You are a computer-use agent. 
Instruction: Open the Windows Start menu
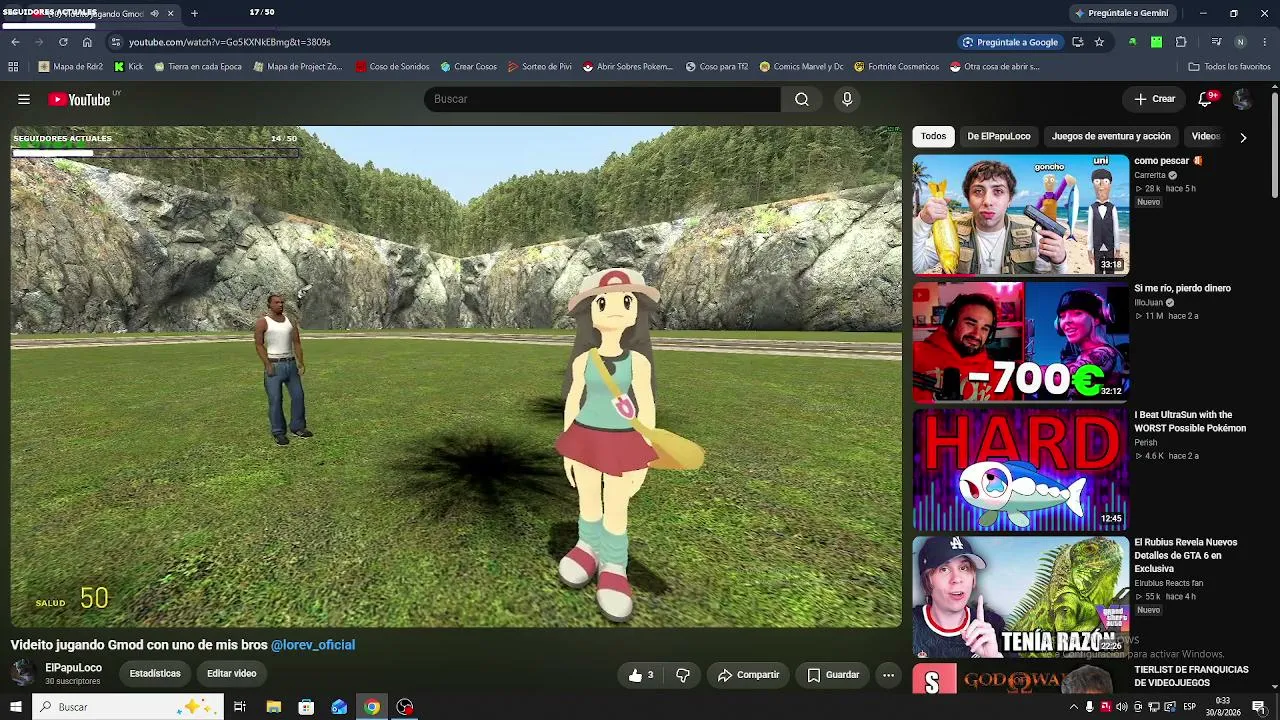point(15,707)
